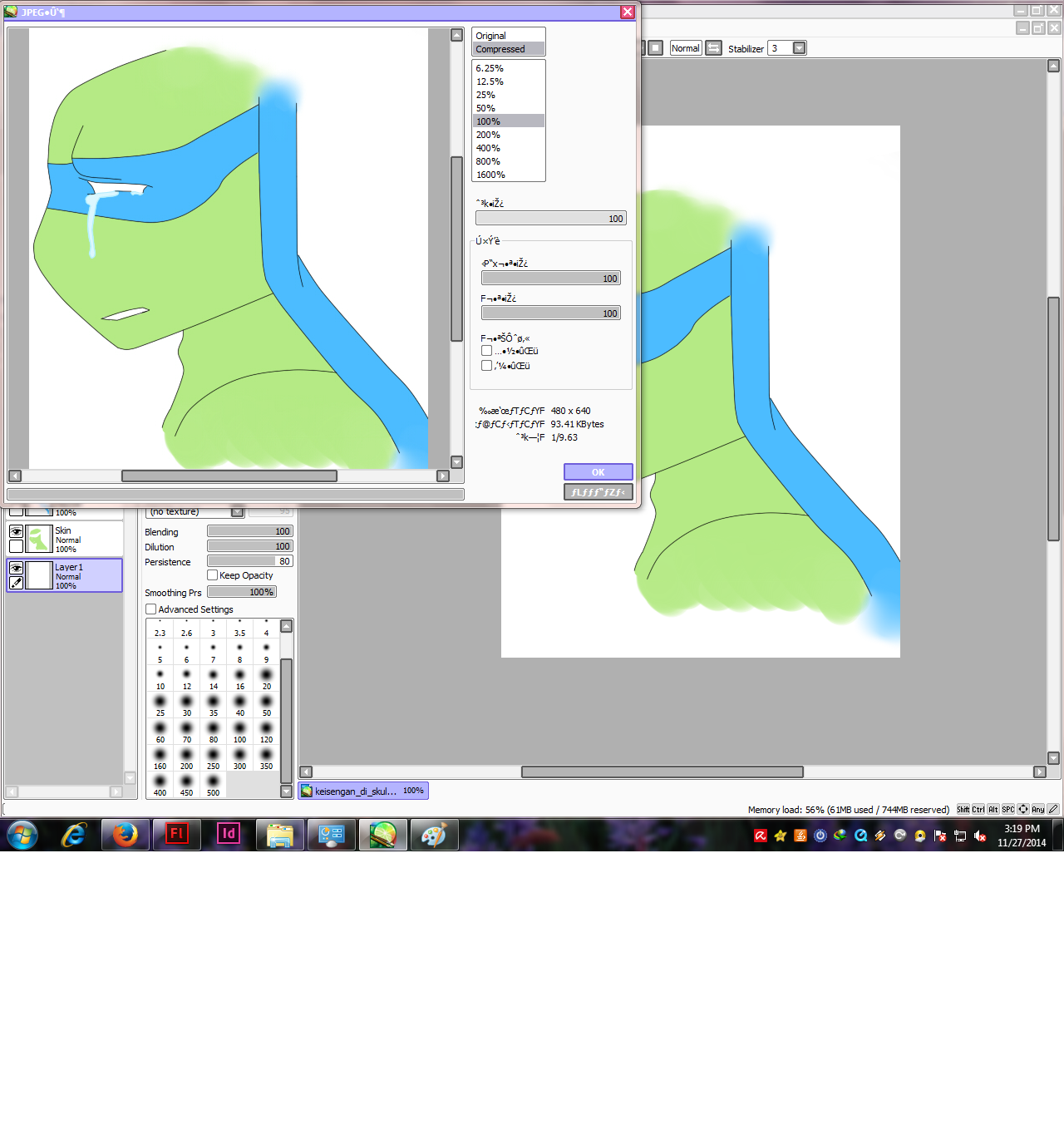Viewport: 1064px width, 1144px height.
Task: Pick brush size 80
Action: point(213,733)
